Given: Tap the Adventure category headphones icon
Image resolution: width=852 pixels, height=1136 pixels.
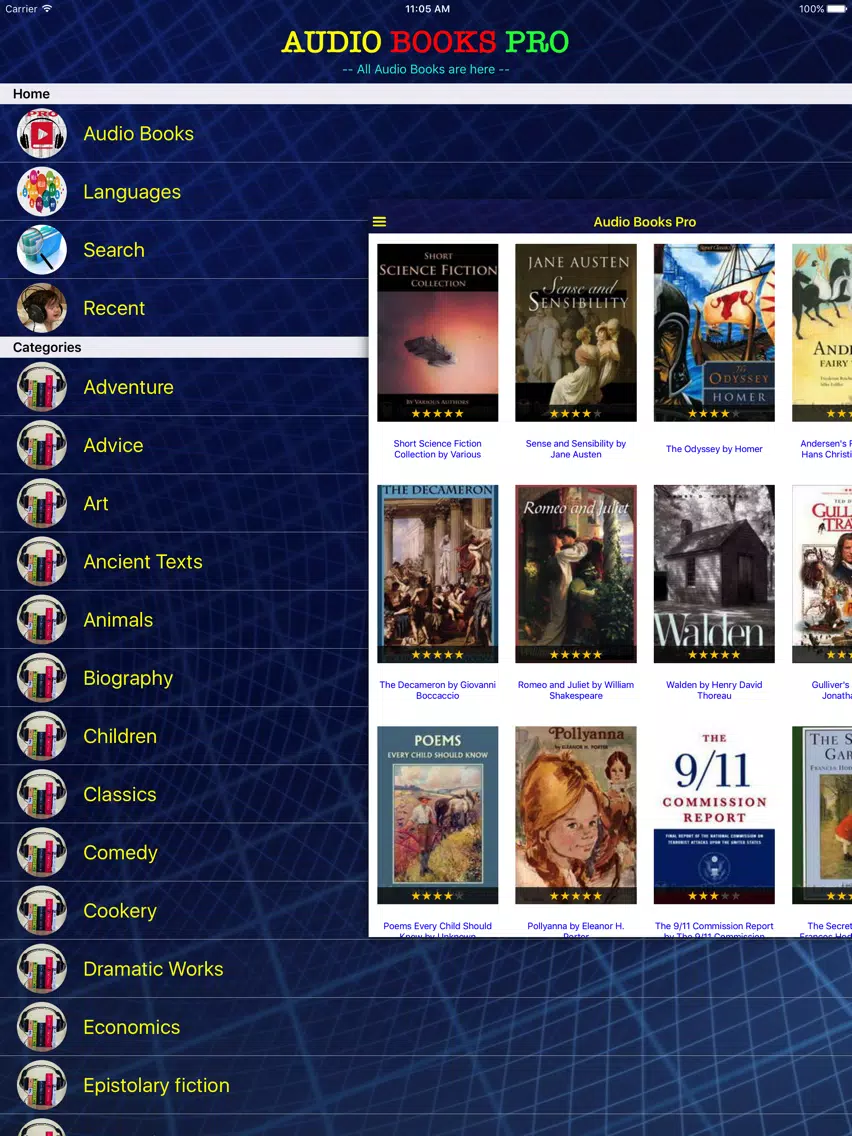Looking at the screenshot, I should (42, 387).
